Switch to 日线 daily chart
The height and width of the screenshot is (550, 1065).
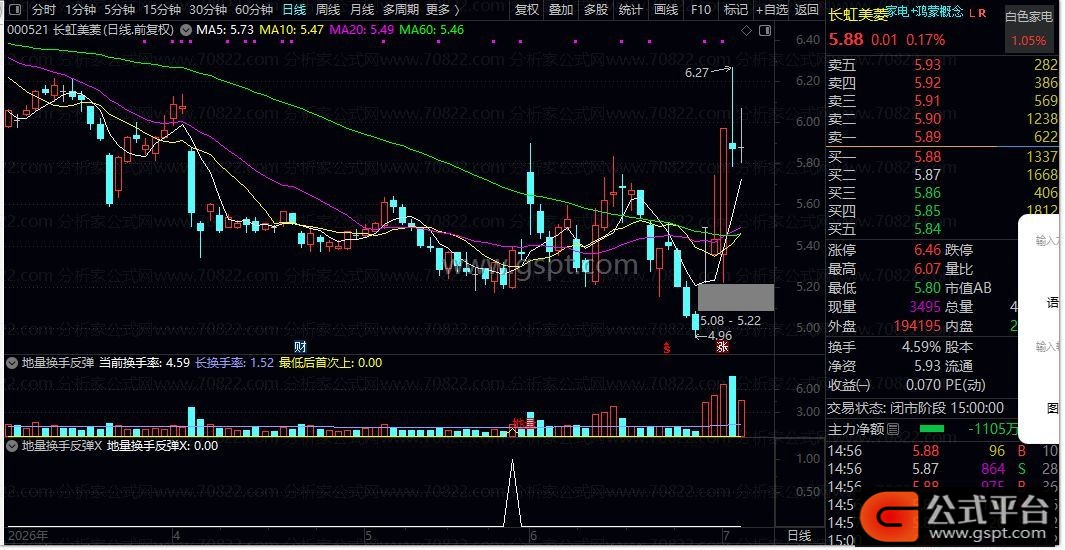point(293,10)
